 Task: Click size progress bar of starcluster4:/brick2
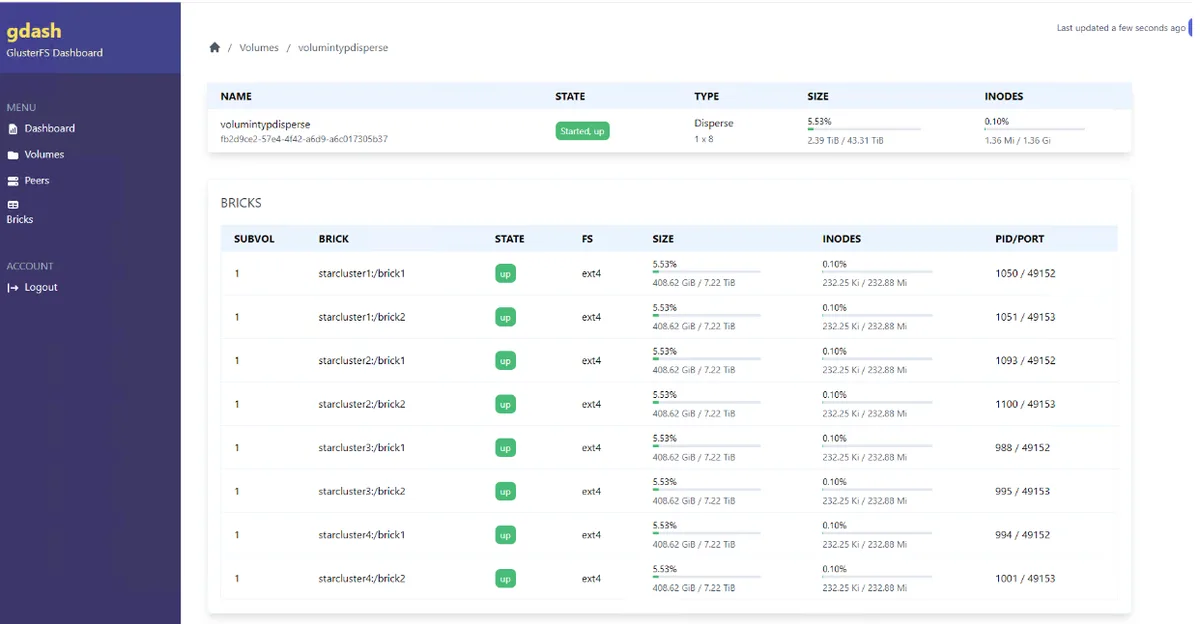[x=706, y=577]
